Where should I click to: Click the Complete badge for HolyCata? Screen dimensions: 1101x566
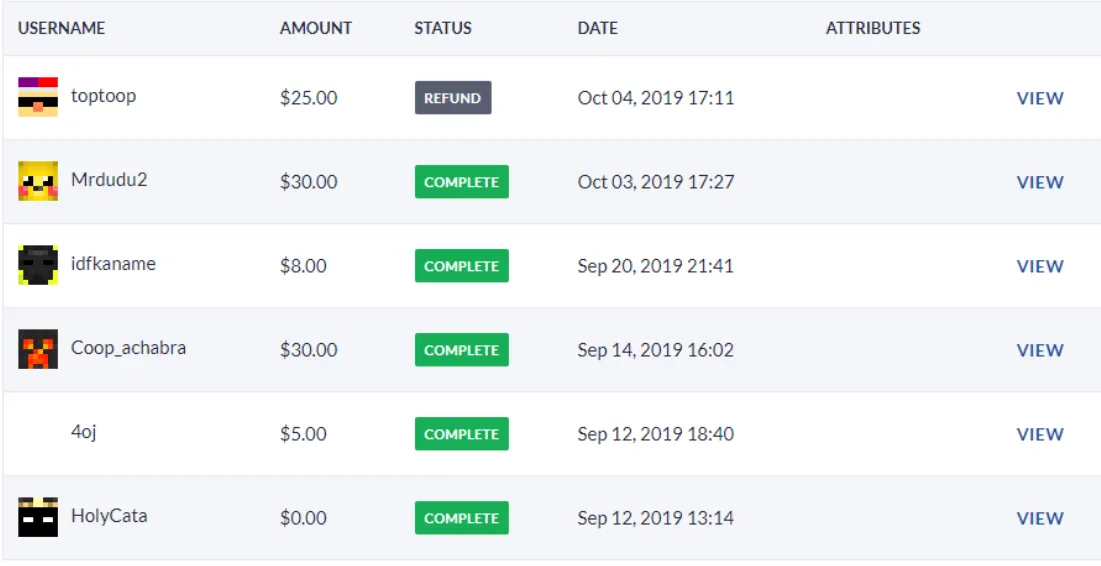[x=461, y=518]
